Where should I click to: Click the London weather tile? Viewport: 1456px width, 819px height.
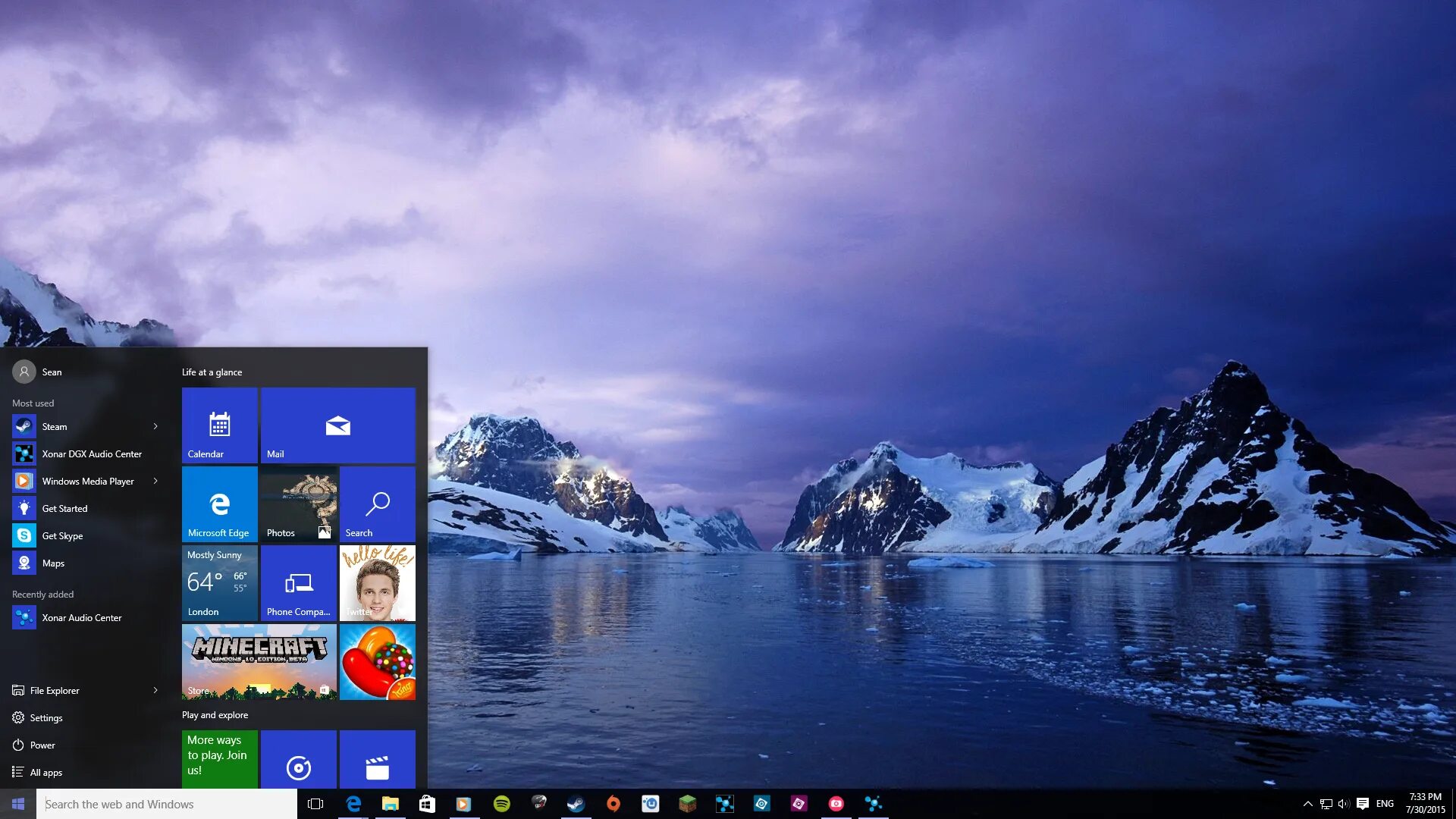[x=218, y=583]
